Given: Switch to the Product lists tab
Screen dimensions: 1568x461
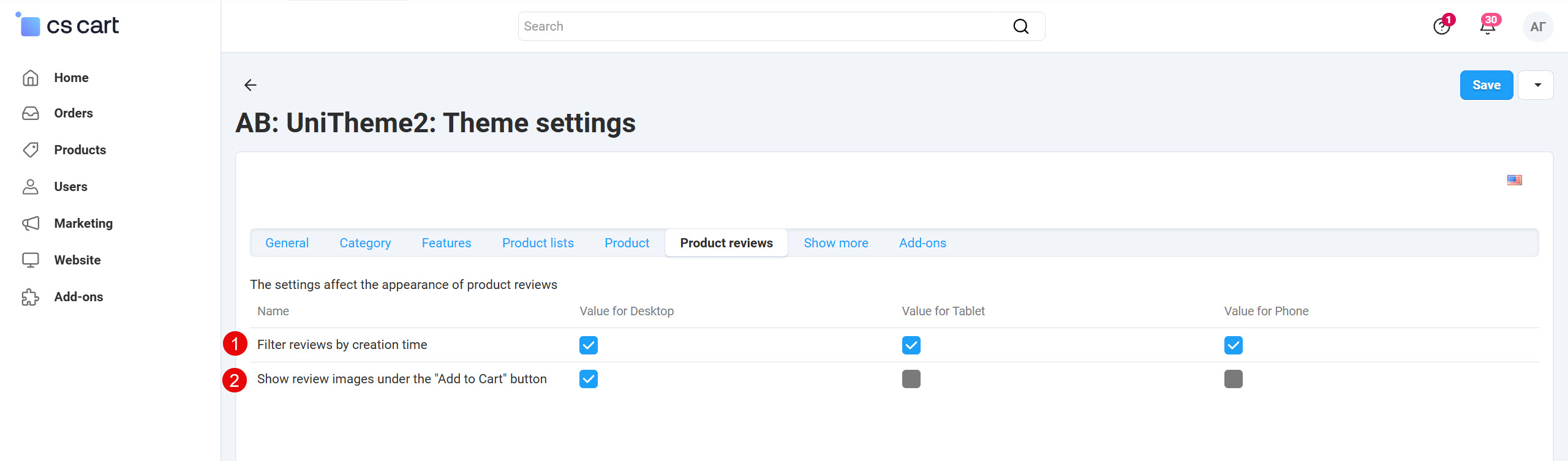Looking at the screenshot, I should [538, 243].
